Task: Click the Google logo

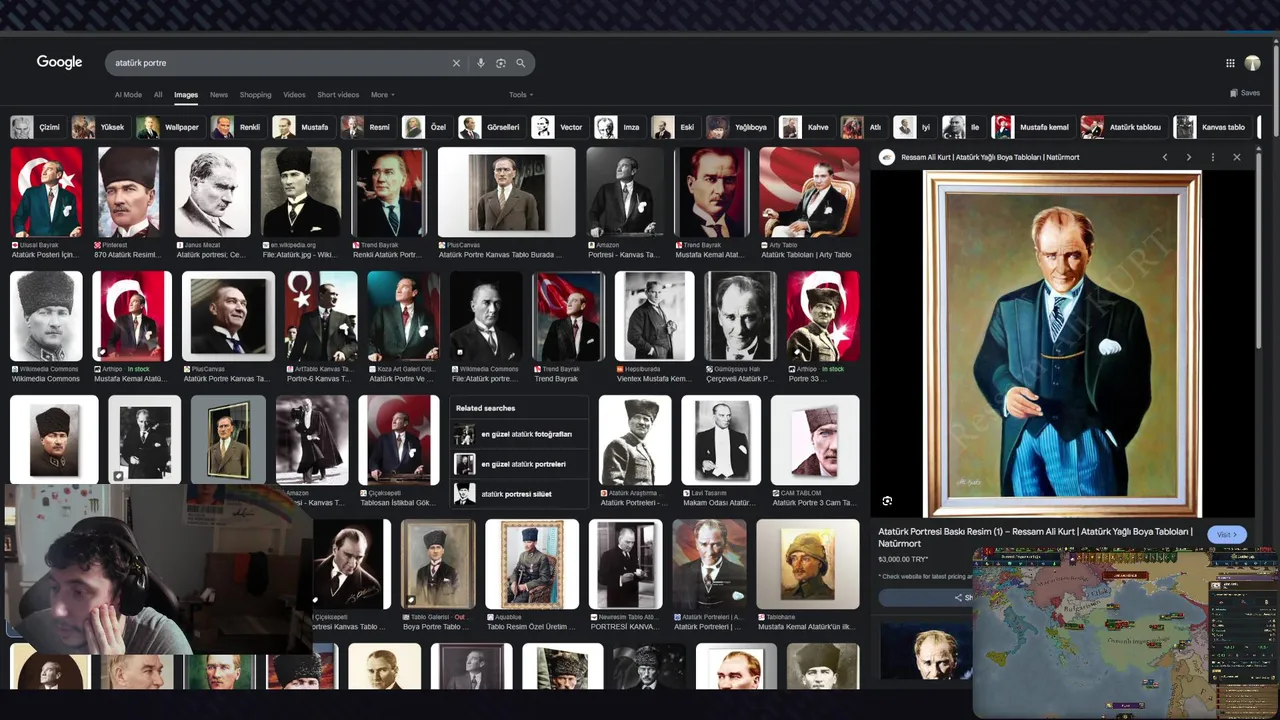Action: pyautogui.click(x=59, y=62)
